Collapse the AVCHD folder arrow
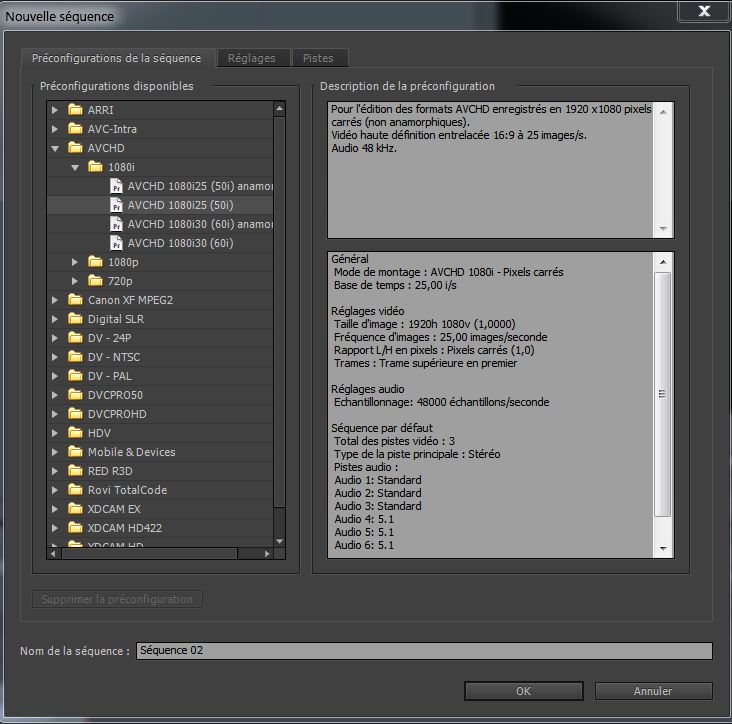 [x=55, y=148]
